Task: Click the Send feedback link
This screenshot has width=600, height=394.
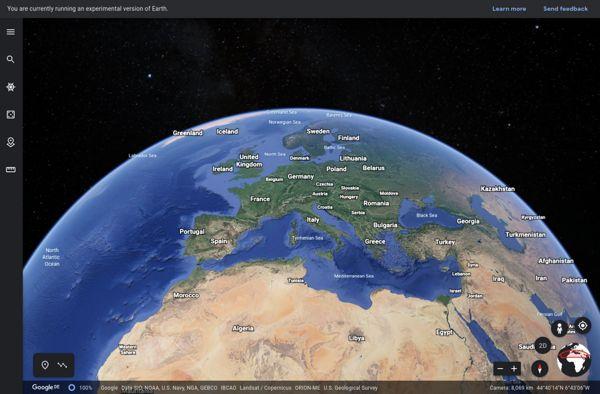Action: [565, 9]
